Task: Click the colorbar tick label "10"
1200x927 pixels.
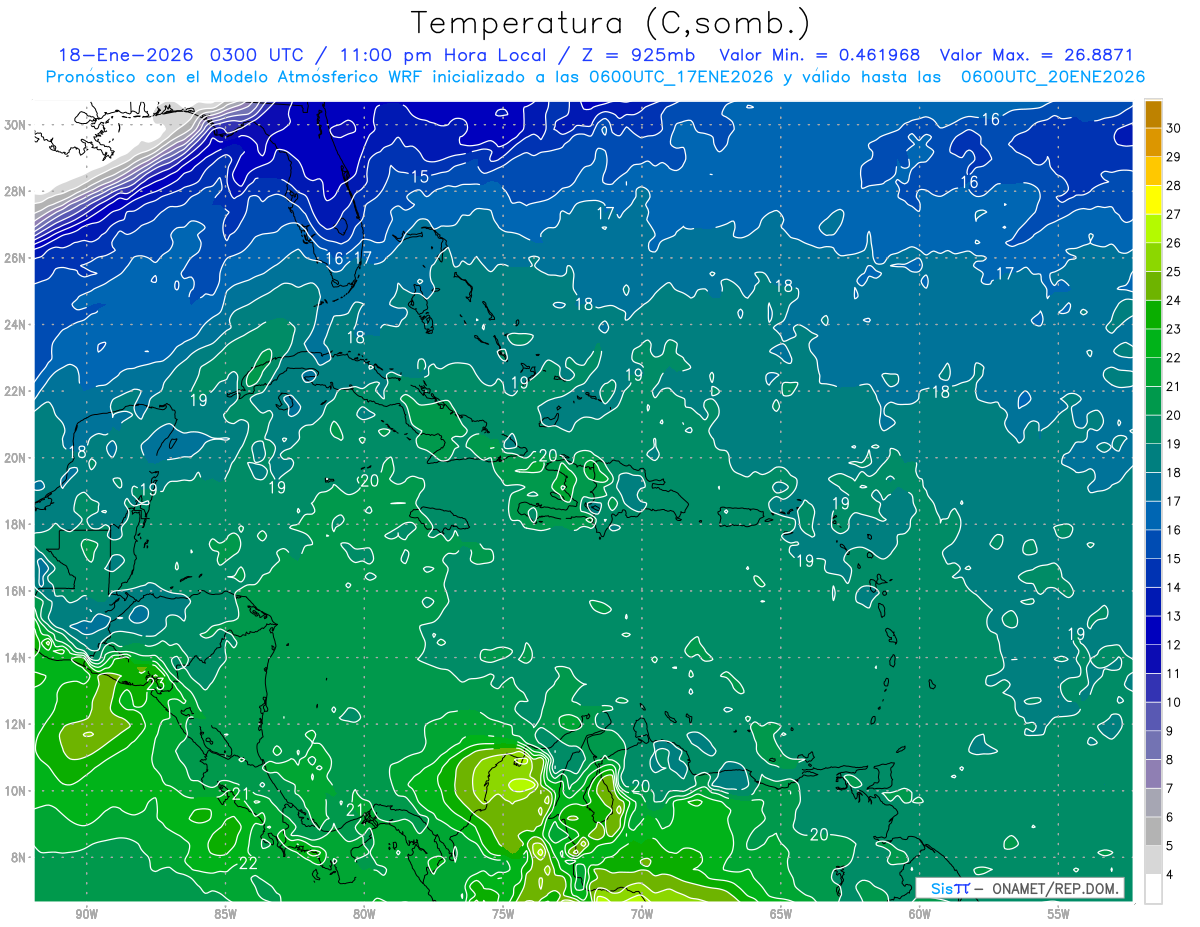Action: pyautogui.click(x=1174, y=703)
